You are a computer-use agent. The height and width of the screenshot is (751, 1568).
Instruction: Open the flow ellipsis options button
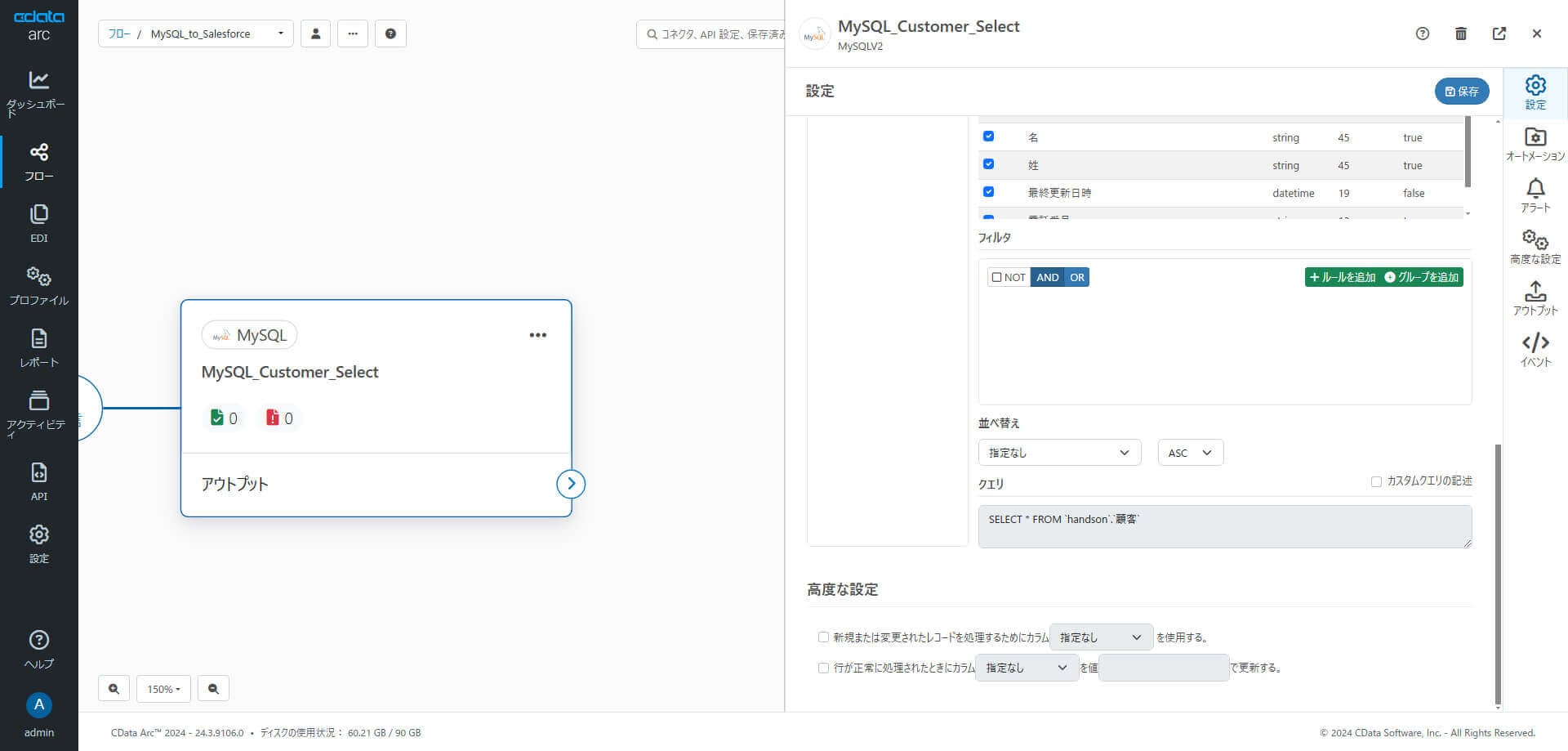[x=353, y=34]
